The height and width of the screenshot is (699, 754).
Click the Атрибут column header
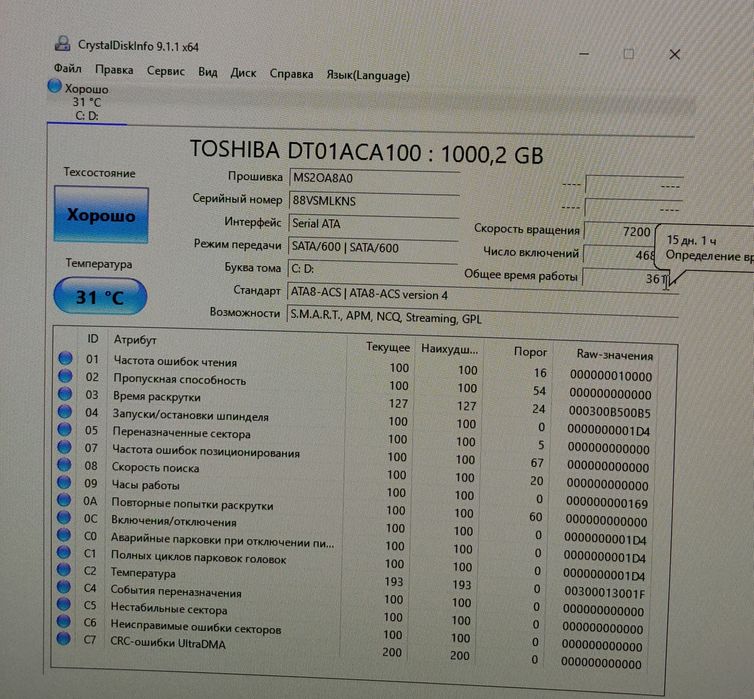pyautogui.click(x=135, y=340)
